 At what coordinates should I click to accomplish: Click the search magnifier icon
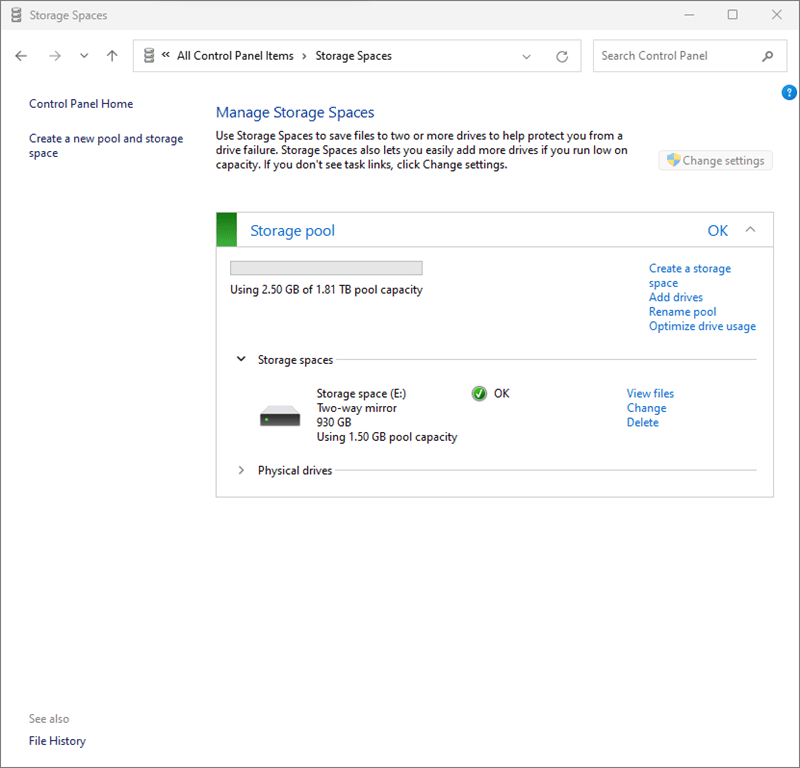[767, 56]
